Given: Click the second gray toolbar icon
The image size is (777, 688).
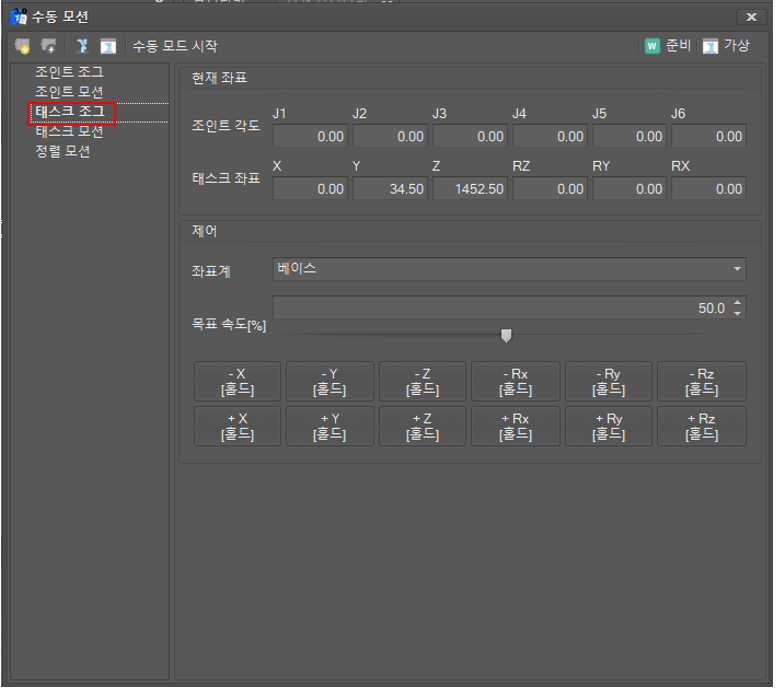Looking at the screenshot, I should click(48, 46).
